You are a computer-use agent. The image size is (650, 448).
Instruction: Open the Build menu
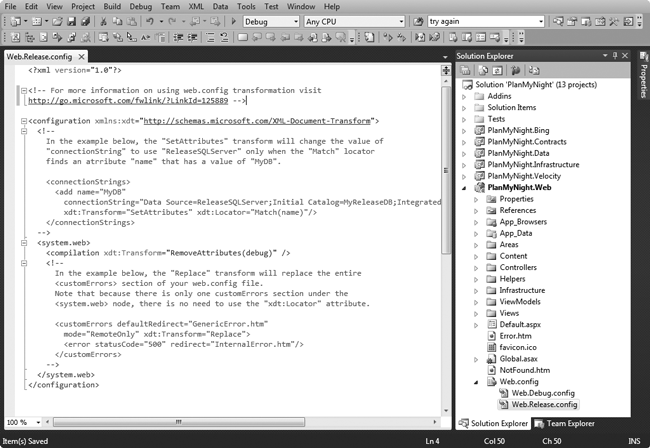coord(112,6)
